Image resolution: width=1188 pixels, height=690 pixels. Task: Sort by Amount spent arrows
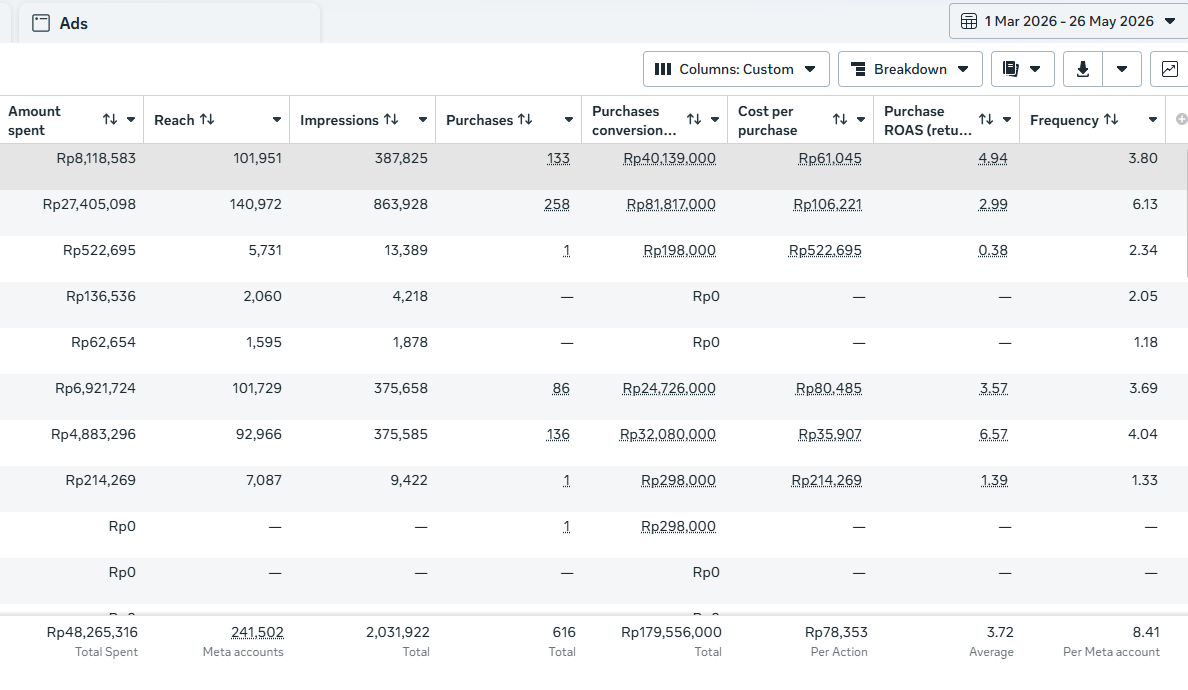[x=110, y=120]
